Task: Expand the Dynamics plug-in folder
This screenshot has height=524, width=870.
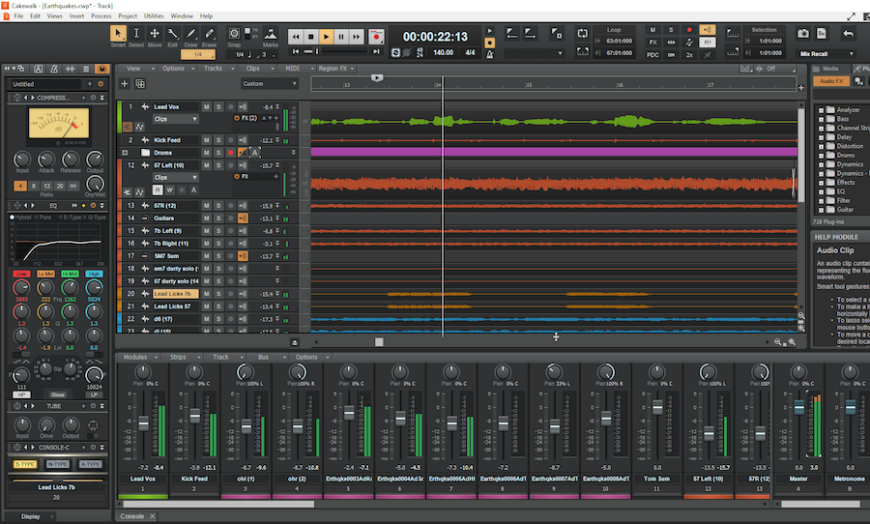Action: pyautogui.click(x=821, y=164)
